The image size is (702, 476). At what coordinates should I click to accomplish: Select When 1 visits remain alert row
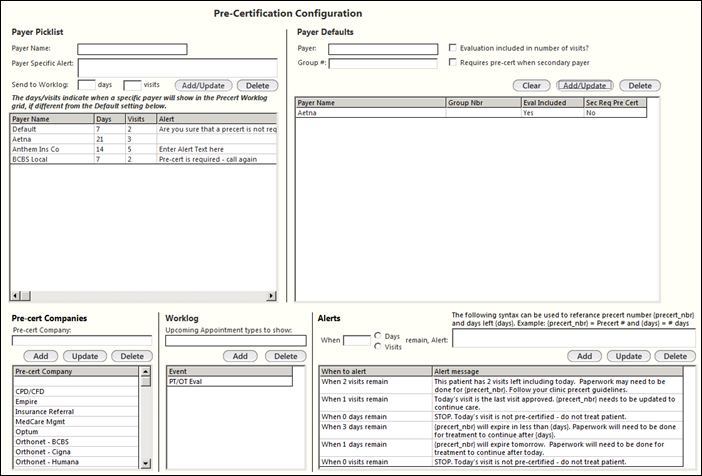(501, 403)
